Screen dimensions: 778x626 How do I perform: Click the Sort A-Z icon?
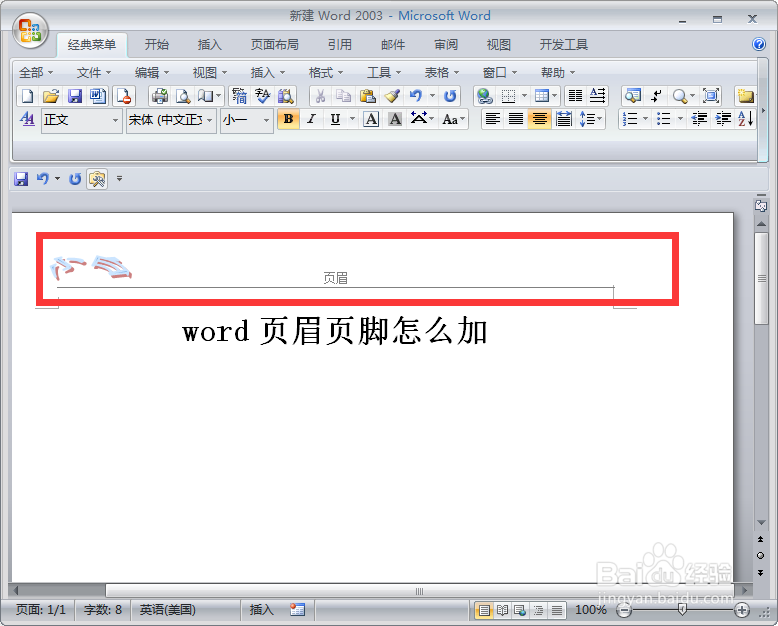tap(746, 119)
